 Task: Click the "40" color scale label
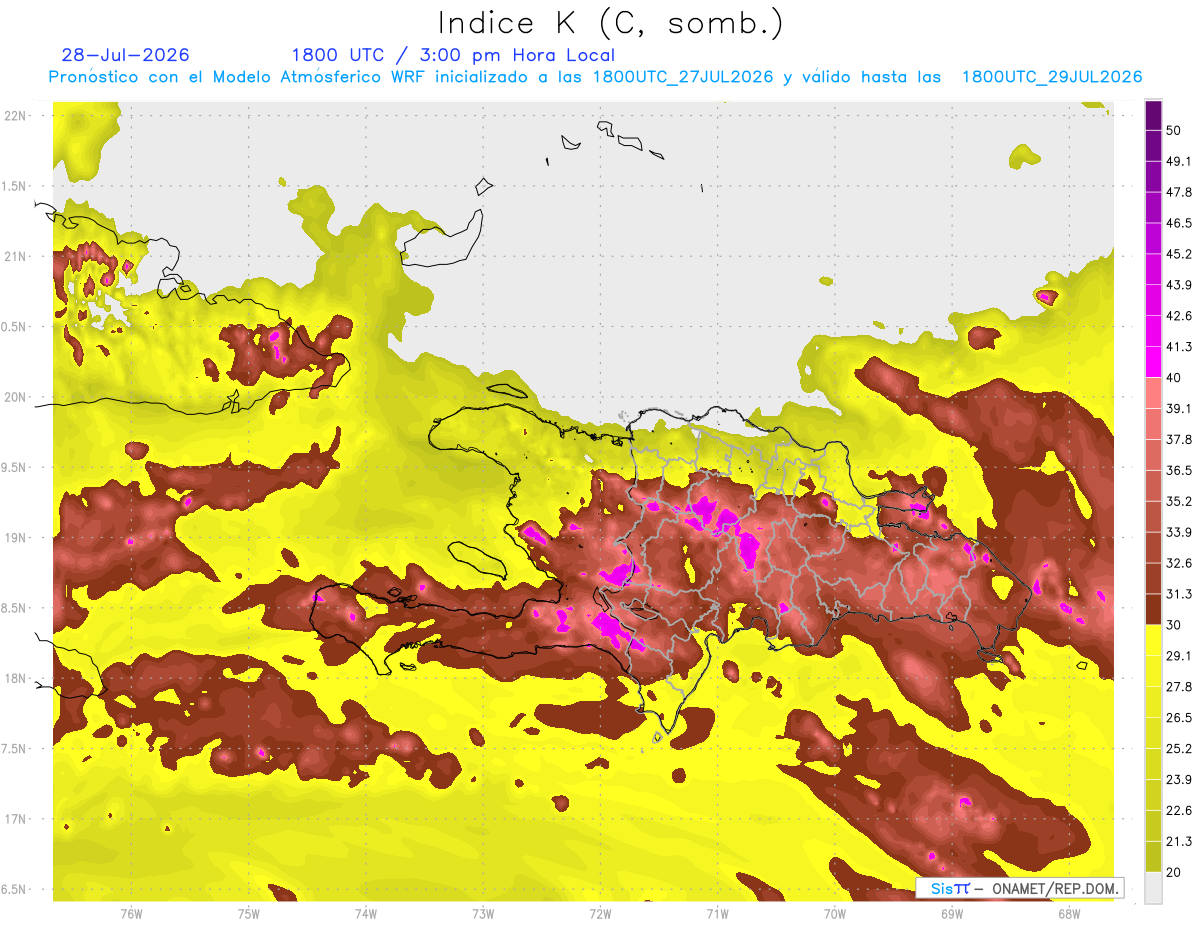click(x=1174, y=378)
